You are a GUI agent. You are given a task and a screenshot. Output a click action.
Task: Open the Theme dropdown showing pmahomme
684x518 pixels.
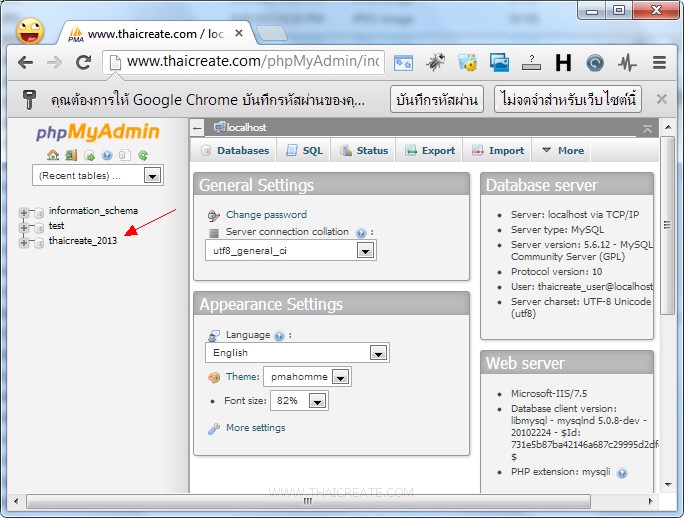308,377
